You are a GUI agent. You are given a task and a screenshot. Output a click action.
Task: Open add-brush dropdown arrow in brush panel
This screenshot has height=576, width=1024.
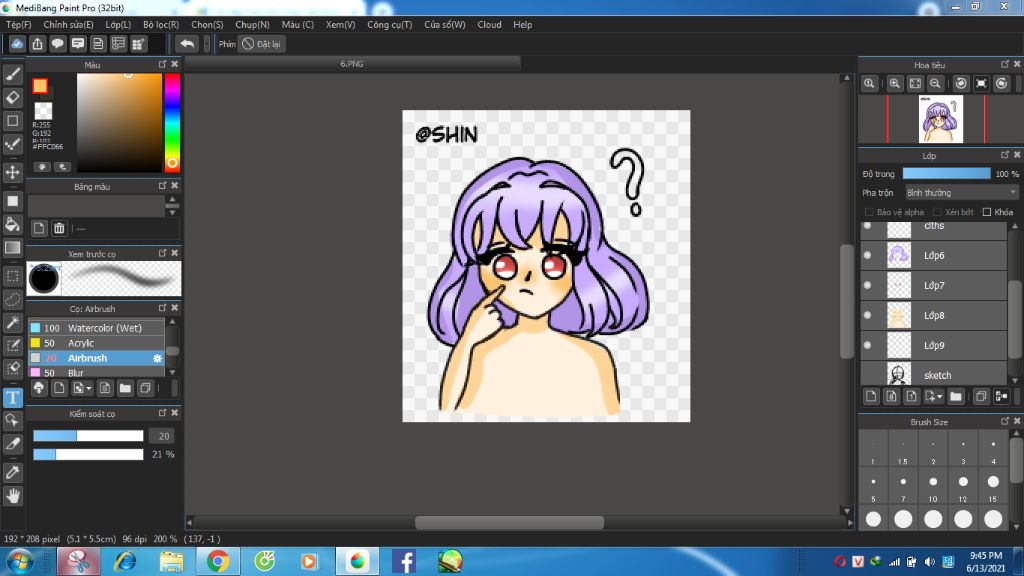click(89, 389)
